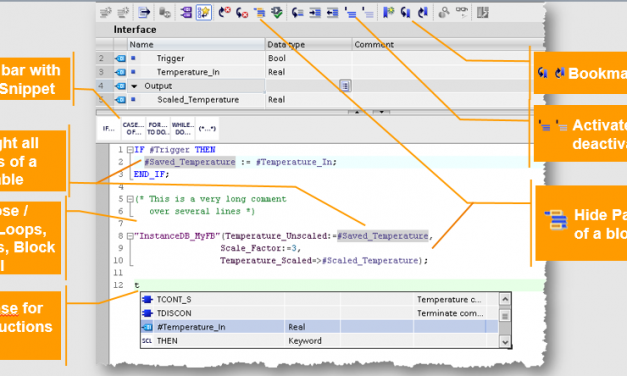
Task: Click #Saved_Temperature on code line 2
Action: point(190,162)
